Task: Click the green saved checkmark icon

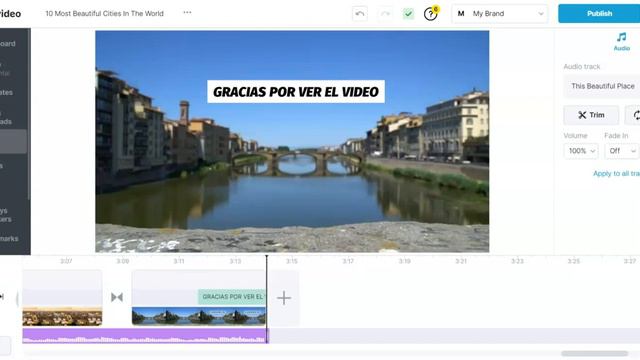Action: pyautogui.click(x=408, y=13)
